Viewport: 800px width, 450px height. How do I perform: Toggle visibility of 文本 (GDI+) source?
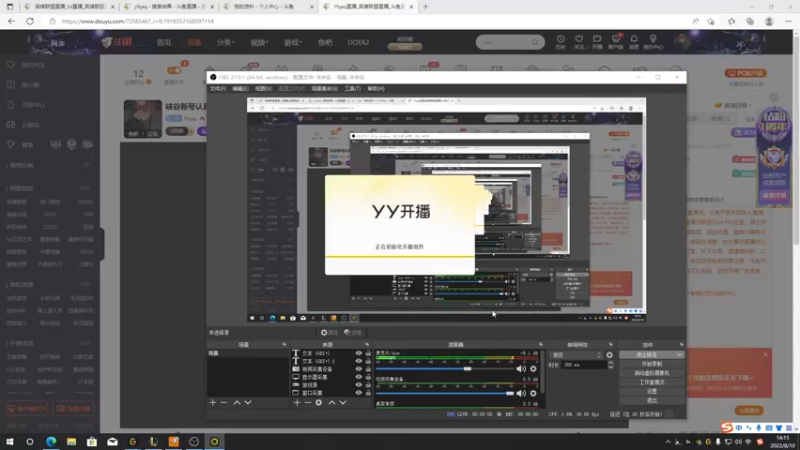(359, 353)
